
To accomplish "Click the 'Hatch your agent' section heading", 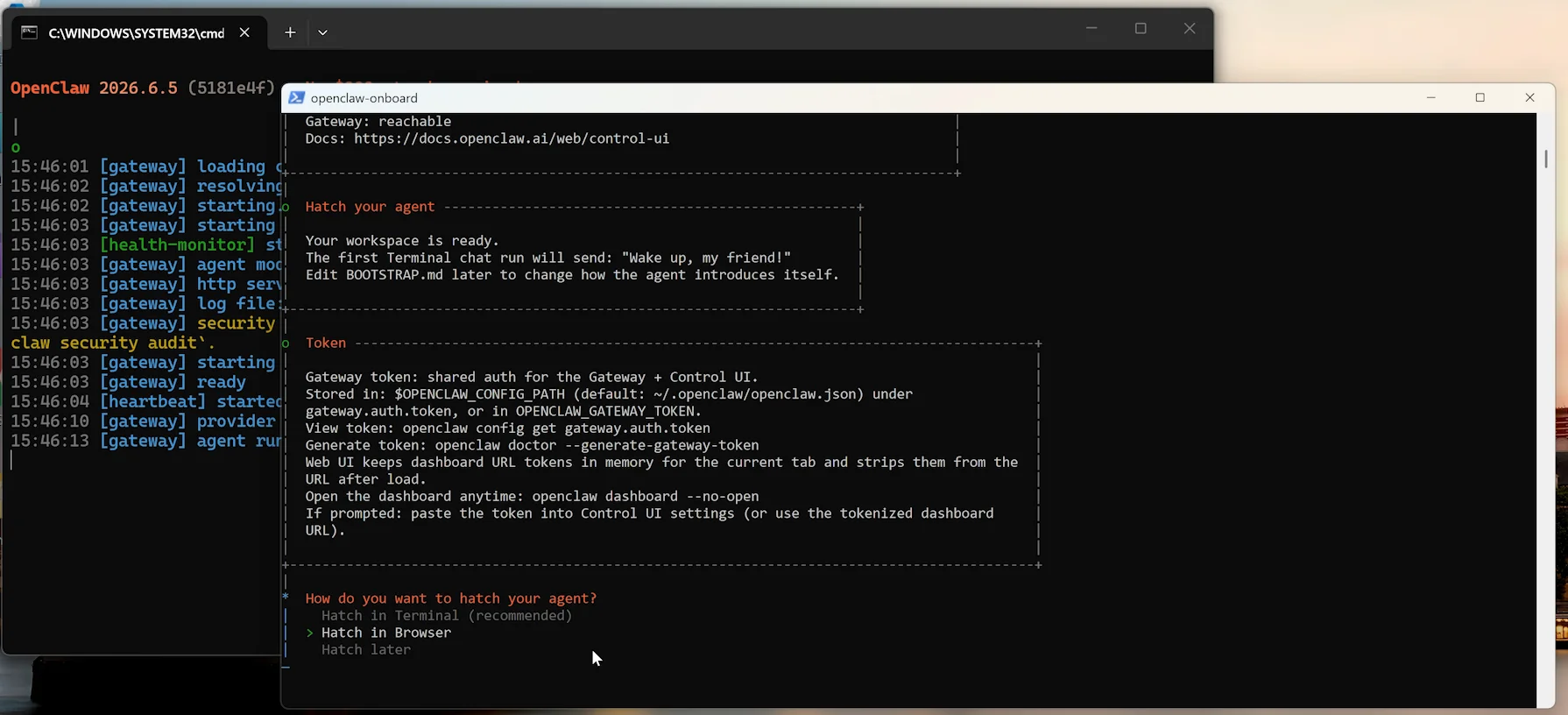I will 370,207.
